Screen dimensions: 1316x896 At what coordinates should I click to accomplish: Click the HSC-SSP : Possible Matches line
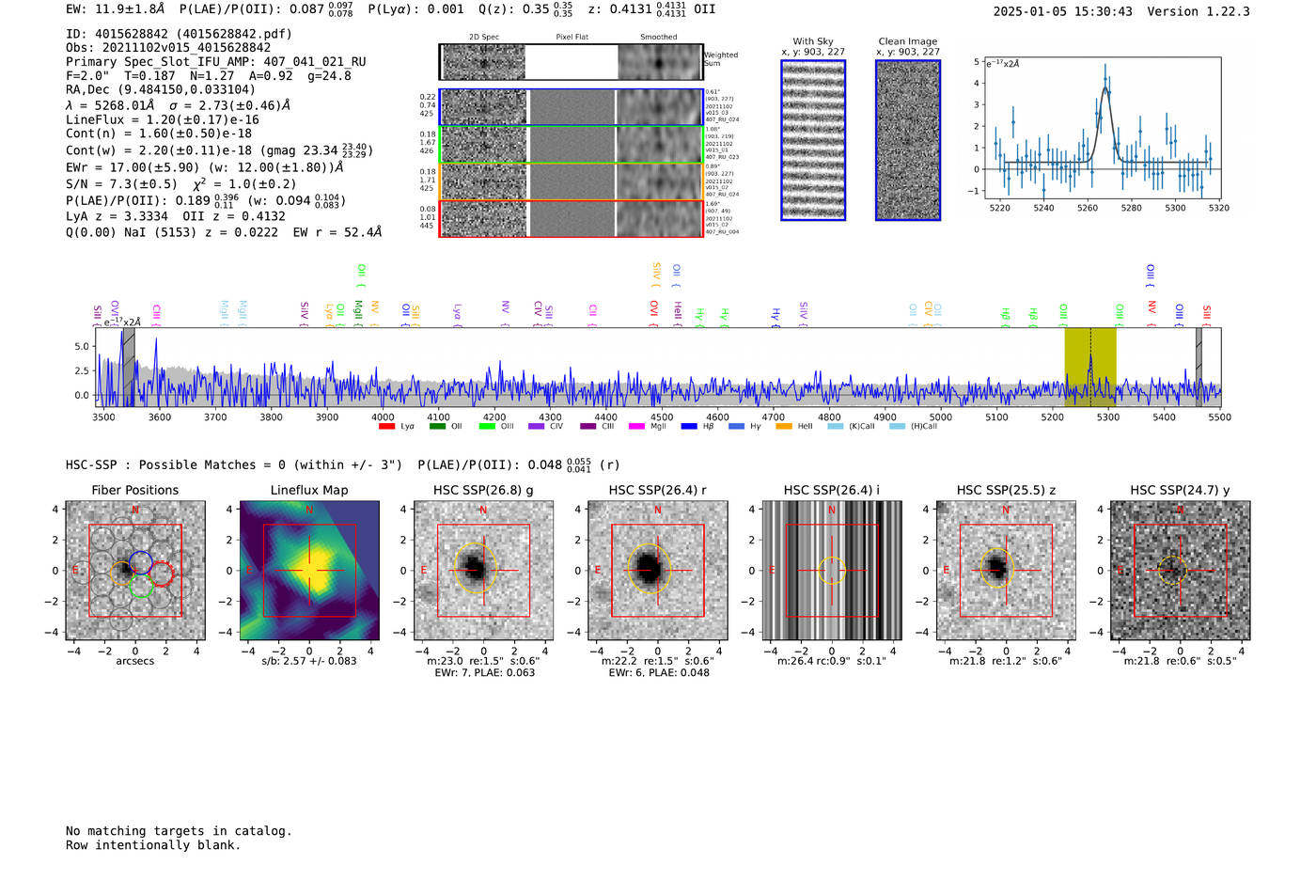(343, 464)
